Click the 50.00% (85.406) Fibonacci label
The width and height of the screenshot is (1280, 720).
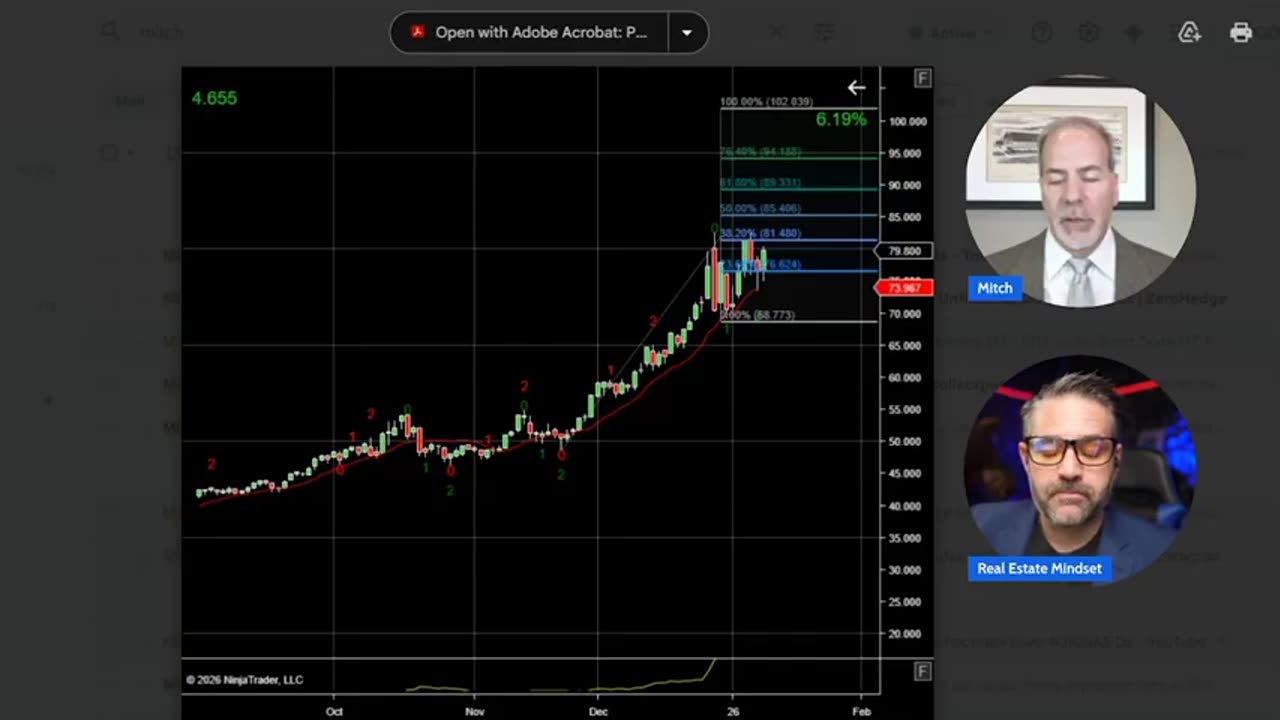(760, 209)
